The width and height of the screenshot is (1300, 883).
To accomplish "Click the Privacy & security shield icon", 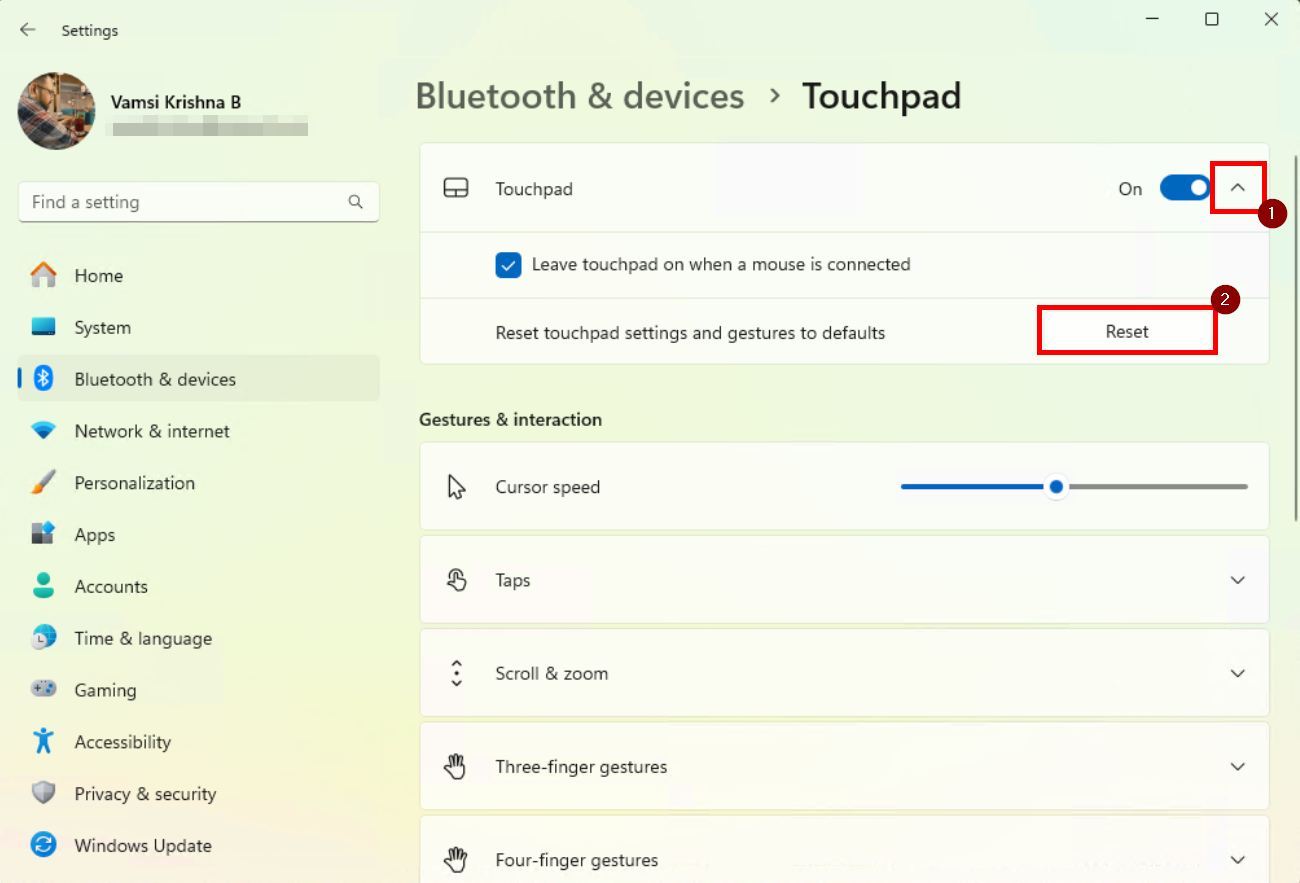I will (x=43, y=793).
